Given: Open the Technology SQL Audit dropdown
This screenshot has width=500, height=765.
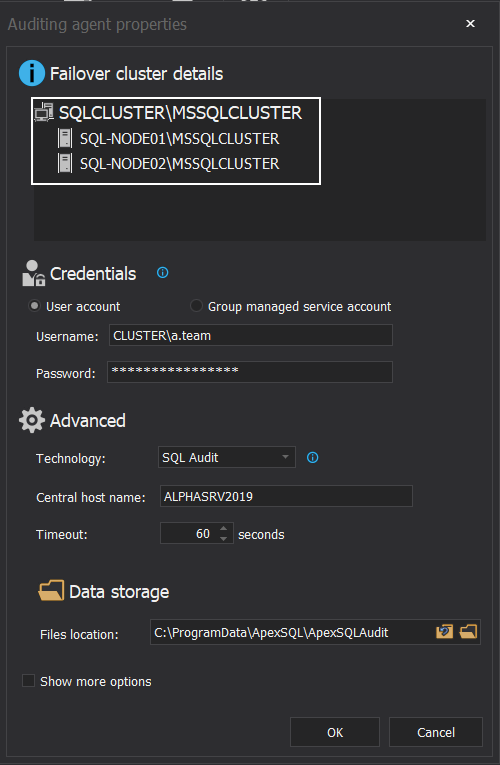Looking at the screenshot, I should pyautogui.click(x=227, y=457).
